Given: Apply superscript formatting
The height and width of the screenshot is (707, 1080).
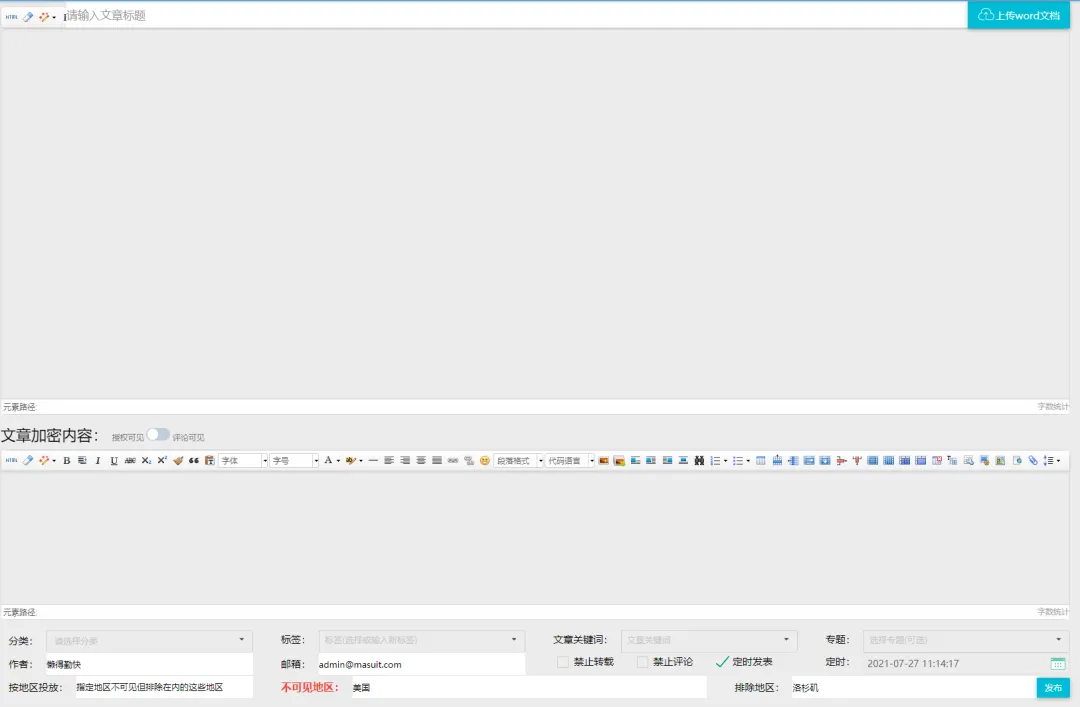Looking at the screenshot, I should [x=162, y=460].
